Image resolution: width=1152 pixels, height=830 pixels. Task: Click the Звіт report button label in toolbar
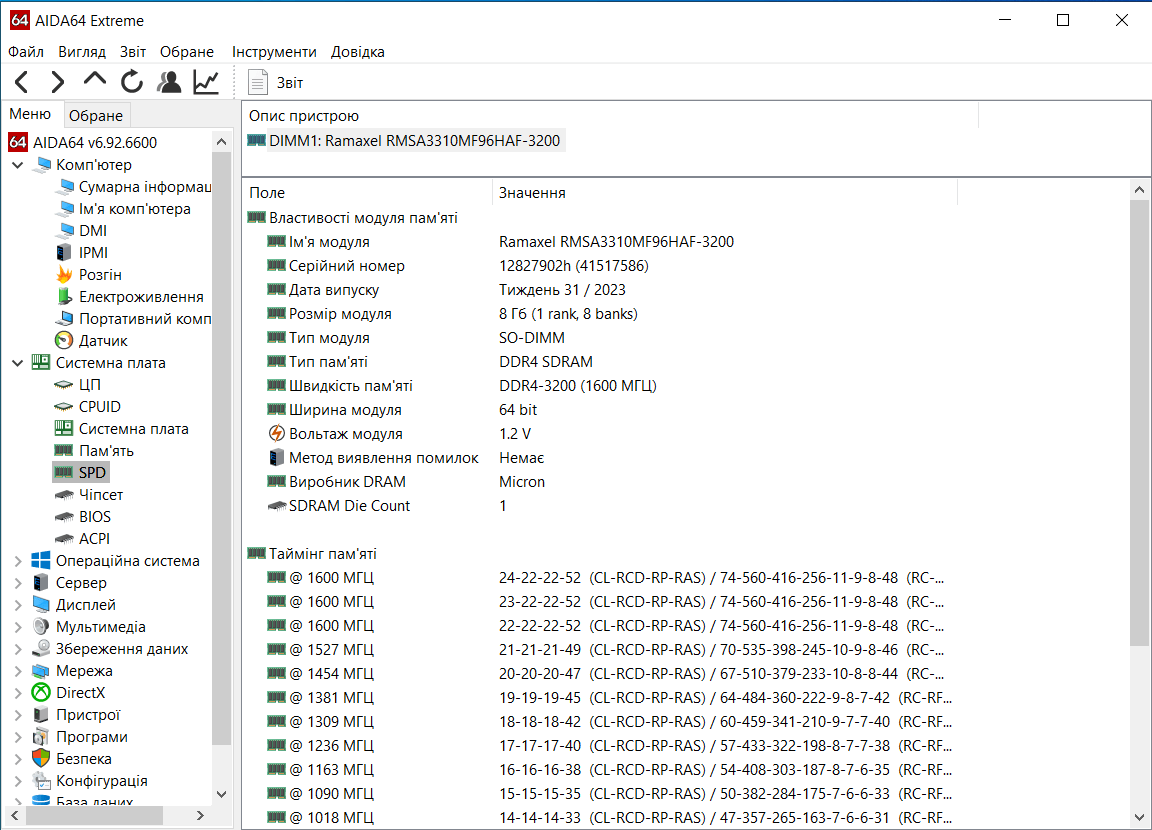point(289,82)
